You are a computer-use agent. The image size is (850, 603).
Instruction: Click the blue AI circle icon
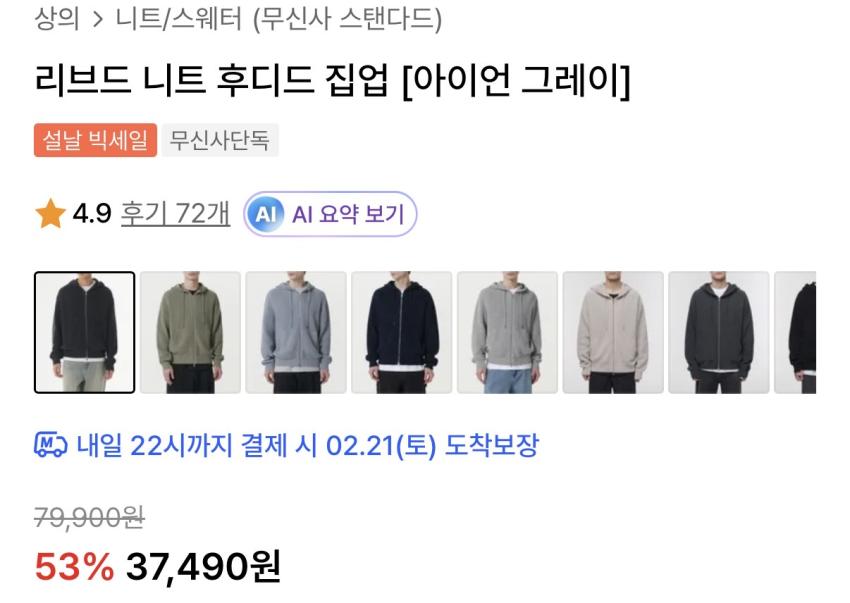point(265,214)
